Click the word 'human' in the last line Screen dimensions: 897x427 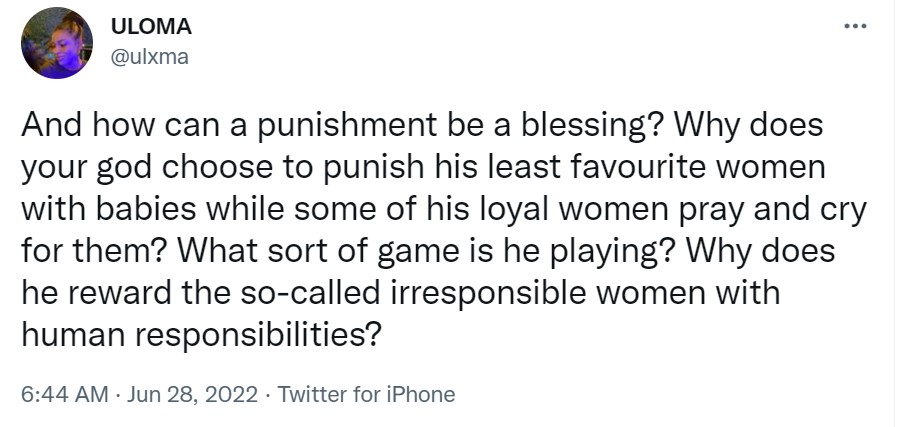coord(73,333)
